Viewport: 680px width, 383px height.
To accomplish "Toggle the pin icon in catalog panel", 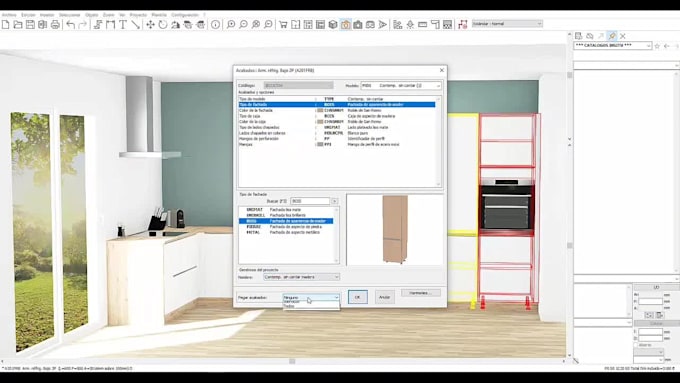I will pos(611,36).
